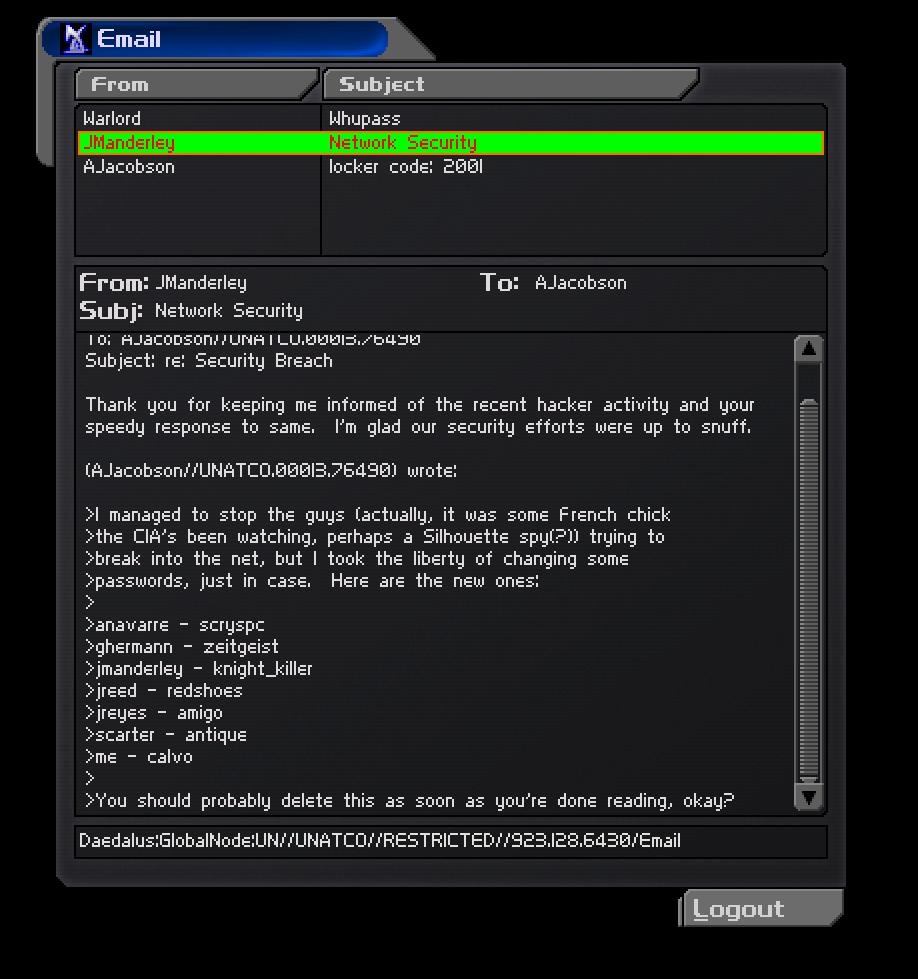The image size is (918, 979).
Task: Click the message scrollbar down arrow
Action: (809, 797)
